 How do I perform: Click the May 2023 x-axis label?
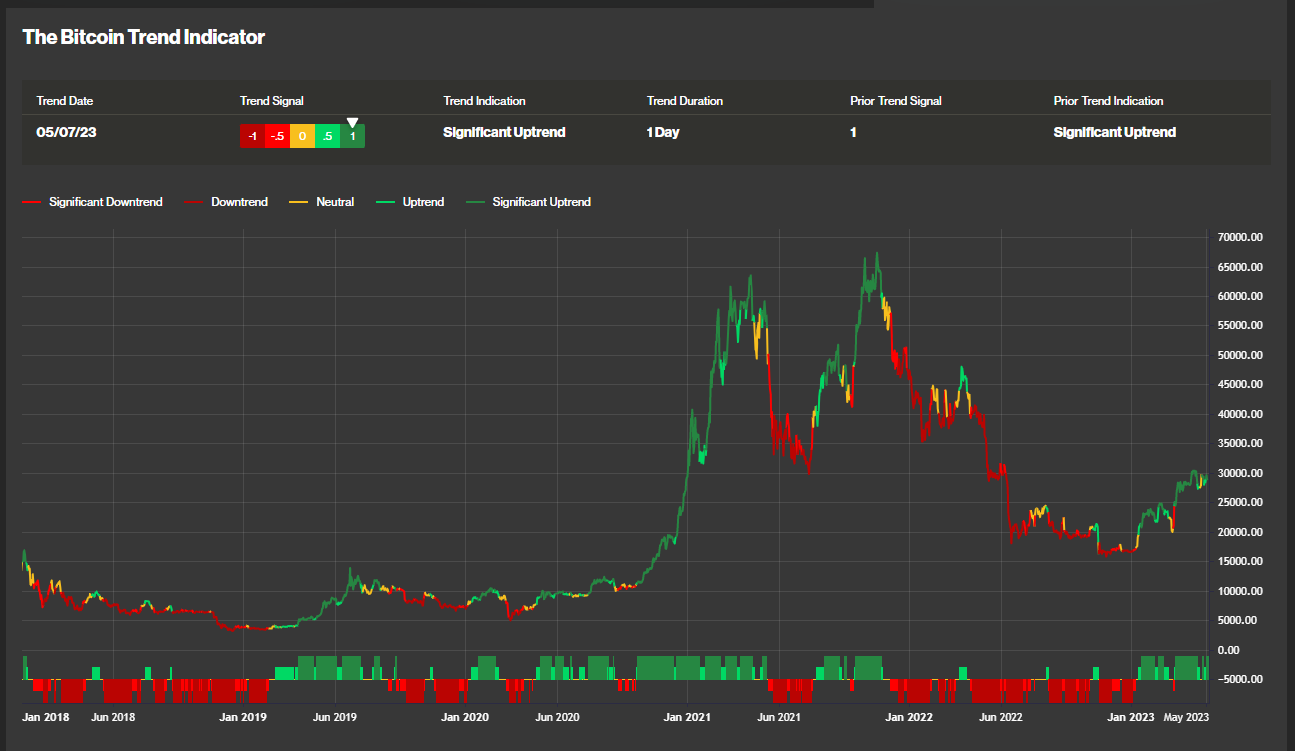coord(1186,717)
